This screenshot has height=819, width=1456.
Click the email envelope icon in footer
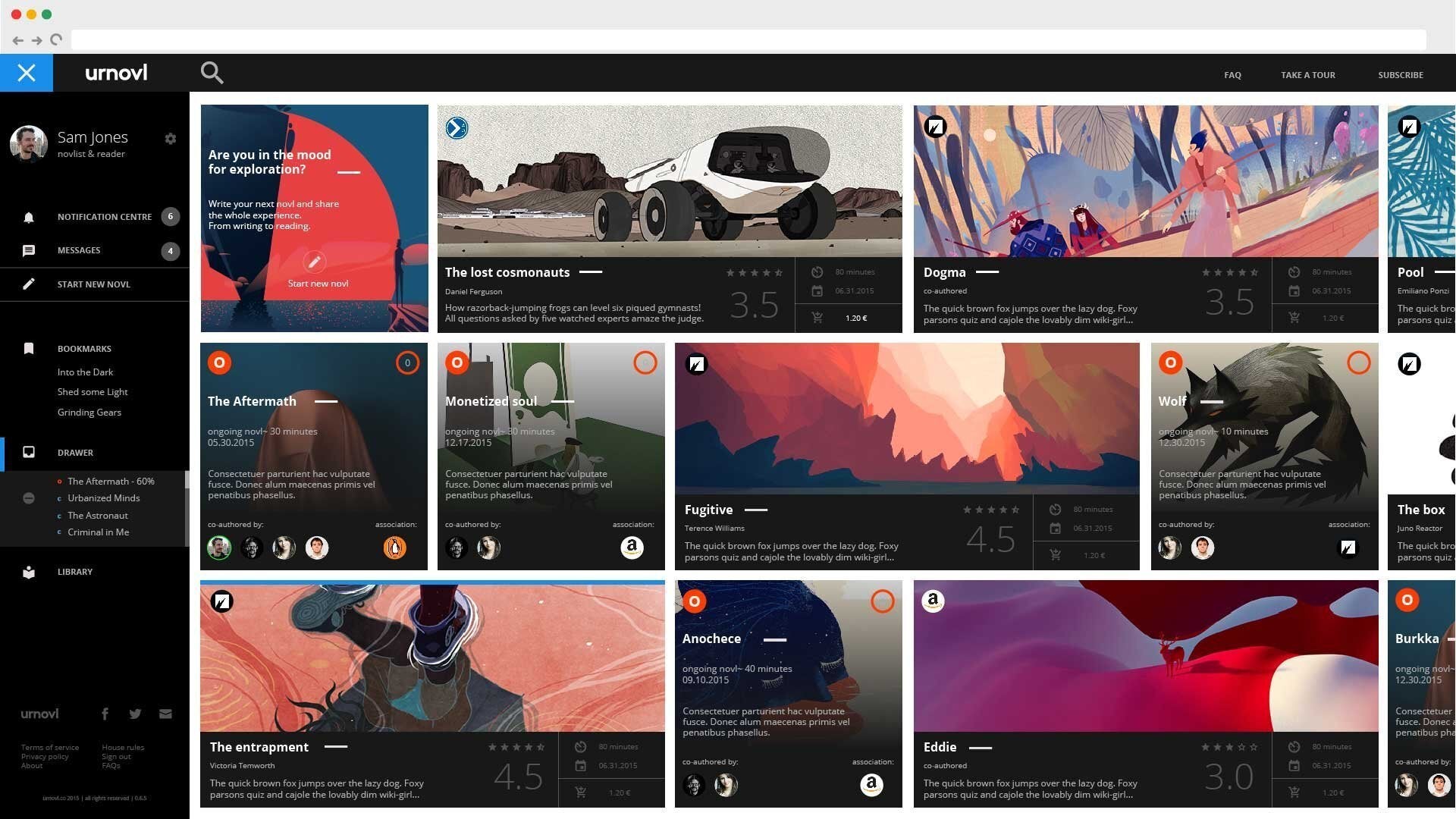165,714
